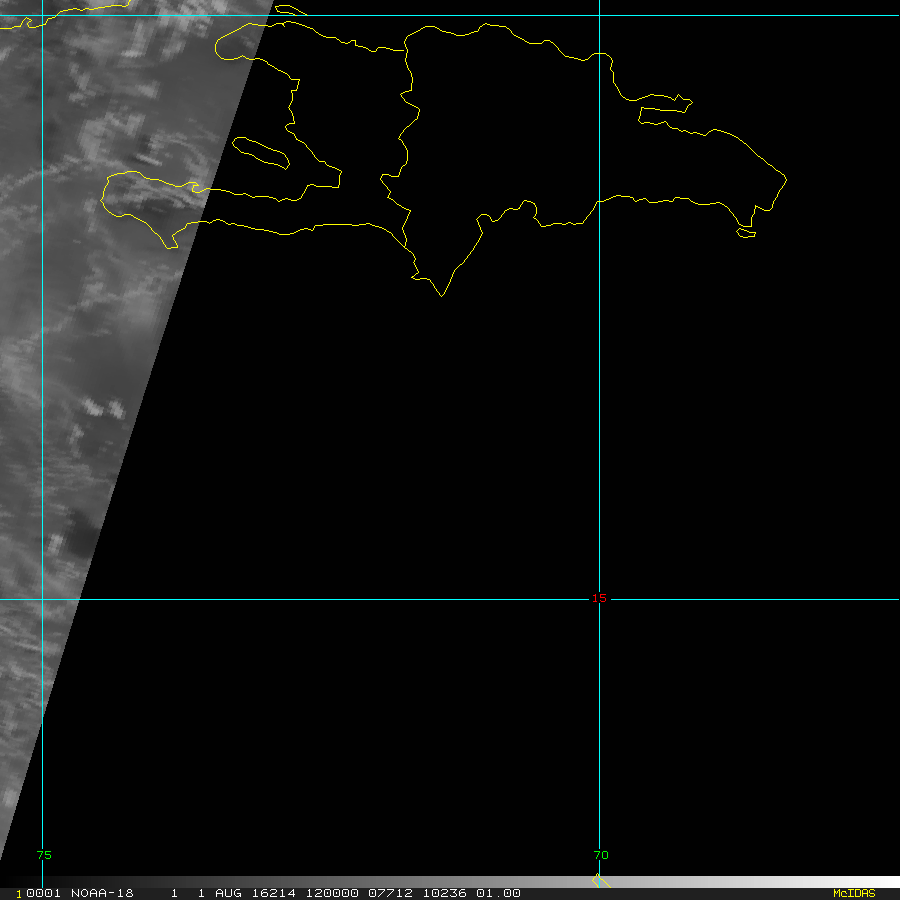Click the NOAA-18 satellite label
Image resolution: width=900 pixels, height=900 pixels.
pos(102,893)
